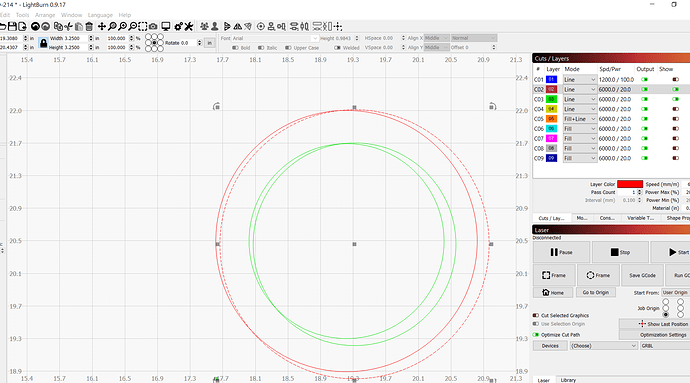
Task: Click the Save GCode button
Action: 642,275
